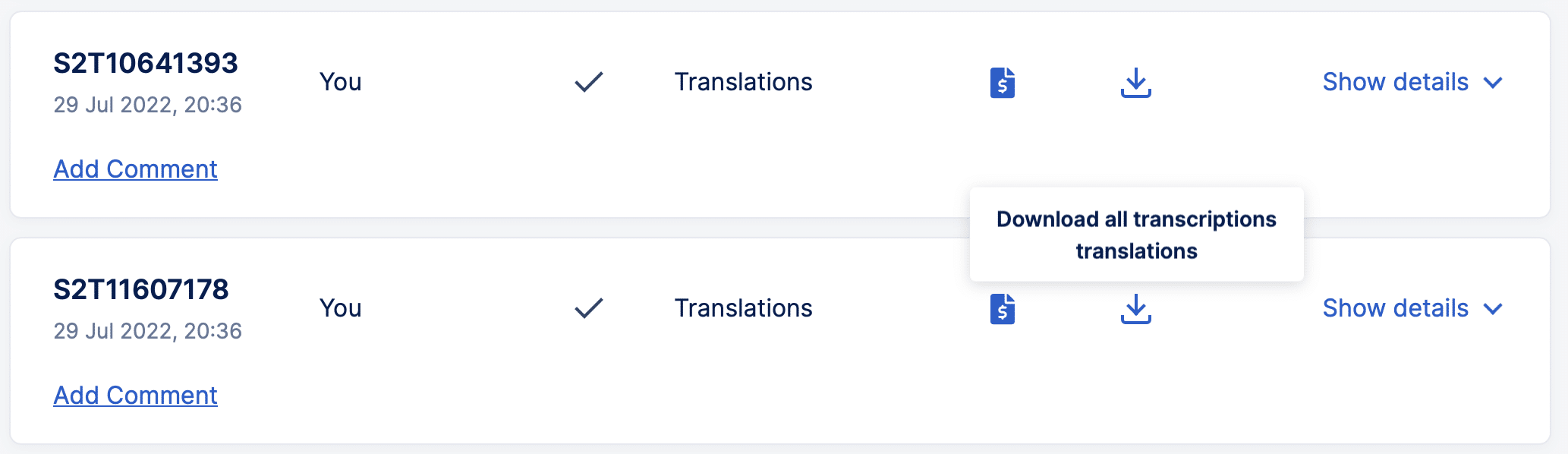This screenshot has width=1568, height=454.
Task: Click the checkmark on the second transcription row
Action: coord(588,307)
